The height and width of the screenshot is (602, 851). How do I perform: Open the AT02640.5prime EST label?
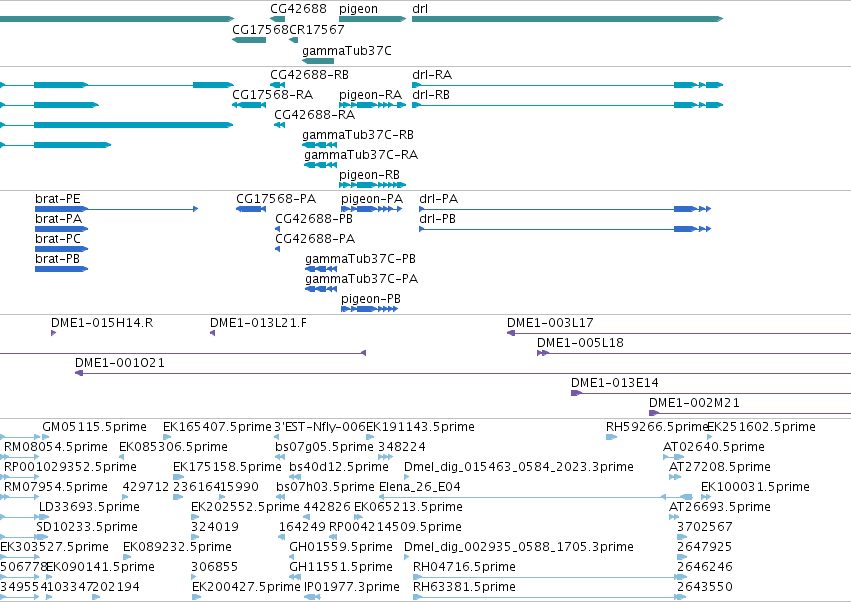pyautogui.click(x=714, y=448)
